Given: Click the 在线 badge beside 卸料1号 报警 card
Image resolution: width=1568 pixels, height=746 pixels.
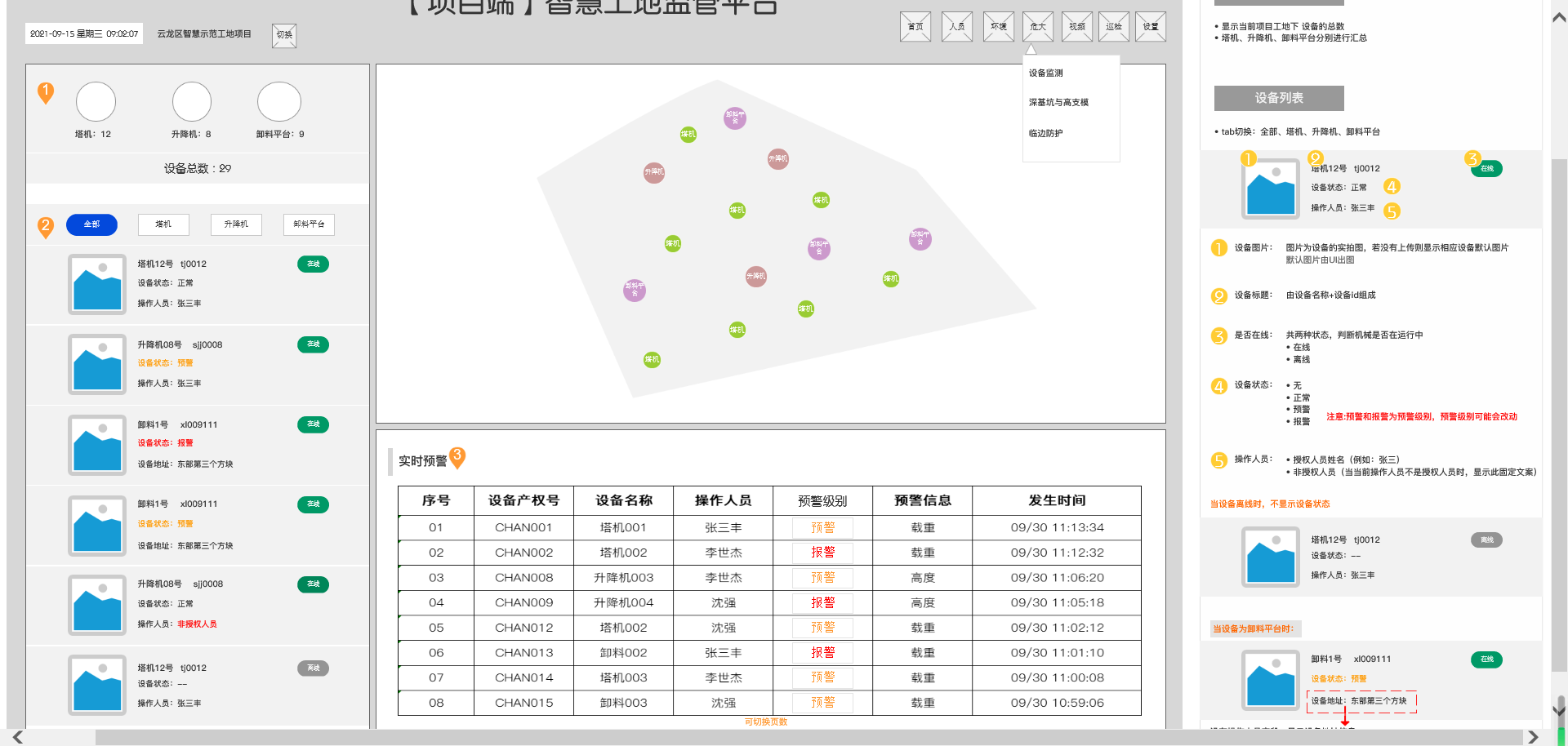Looking at the screenshot, I should click(313, 424).
